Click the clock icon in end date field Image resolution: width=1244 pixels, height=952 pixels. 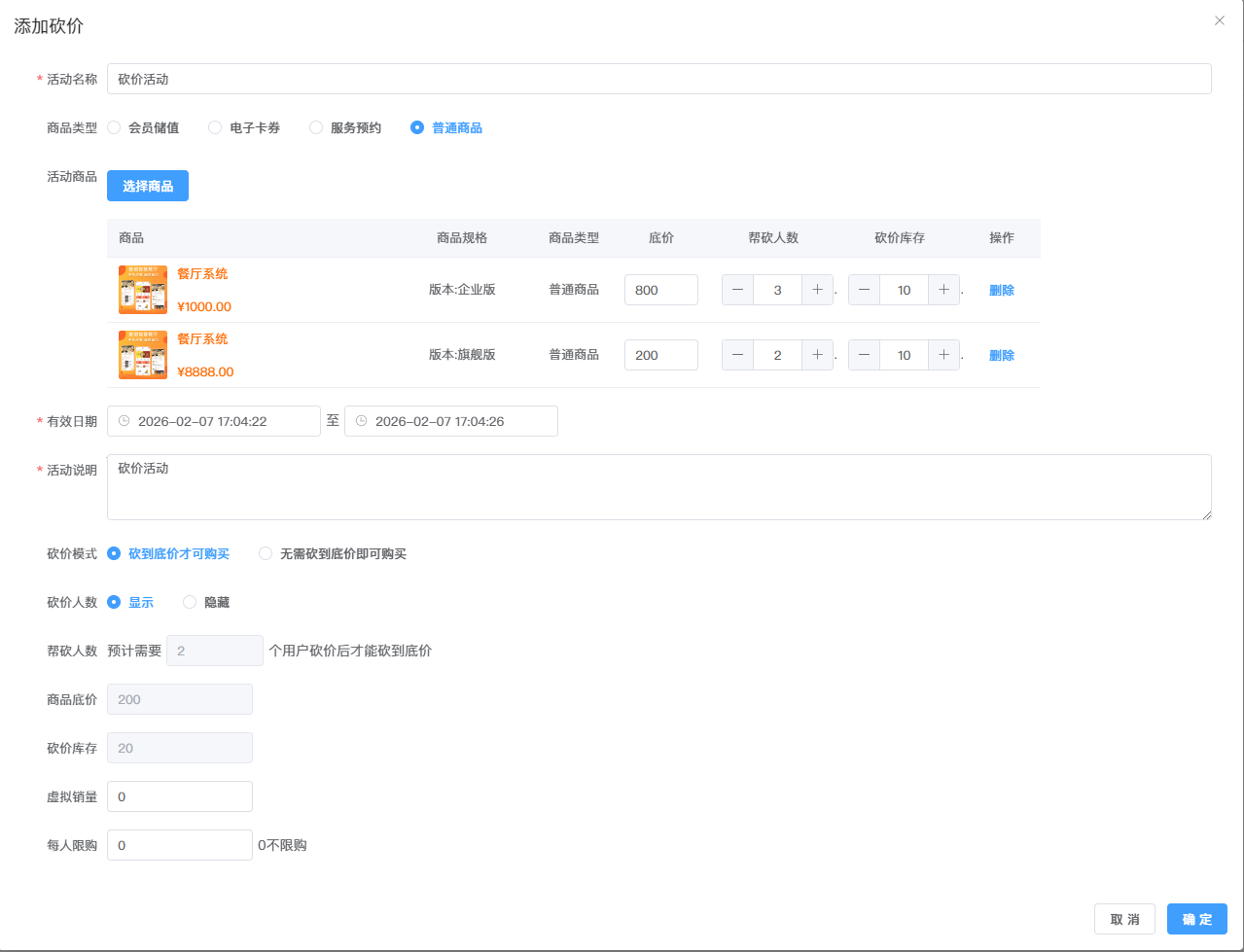coord(361,421)
